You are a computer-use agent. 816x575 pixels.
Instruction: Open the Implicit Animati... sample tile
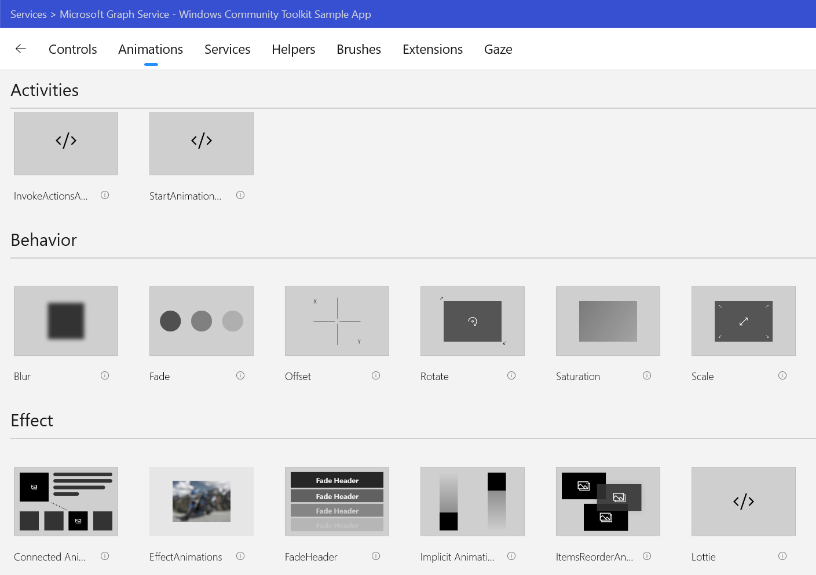pyautogui.click(x=473, y=501)
